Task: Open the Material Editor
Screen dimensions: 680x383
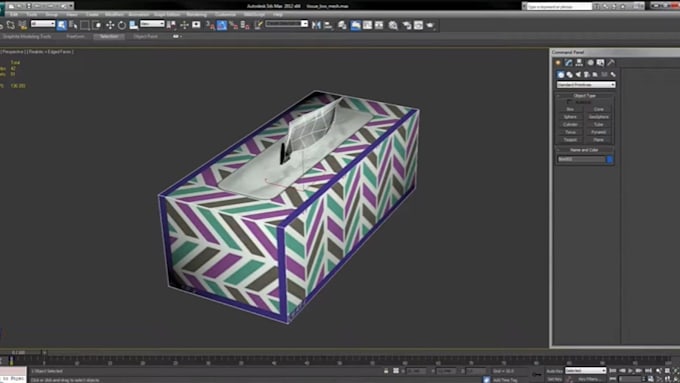Action: coord(393,25)
